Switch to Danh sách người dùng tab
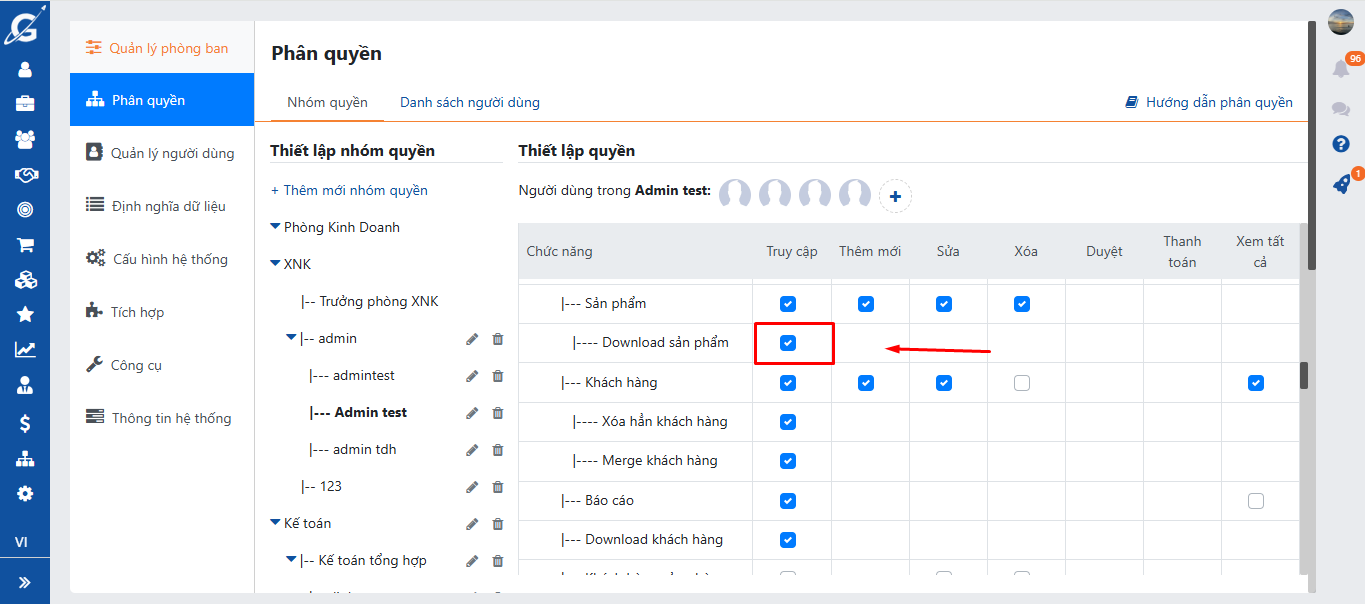The width and height of the screenshot is (1365, 604). 469,102
